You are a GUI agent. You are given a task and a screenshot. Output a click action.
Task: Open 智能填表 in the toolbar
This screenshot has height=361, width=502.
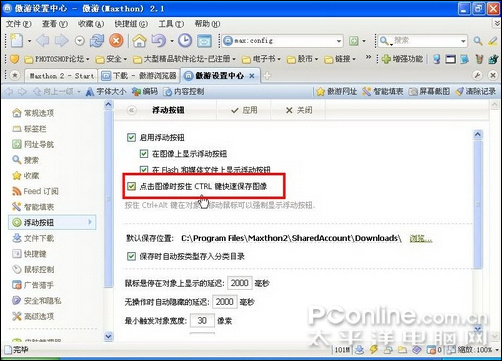[x=383, y=91]
